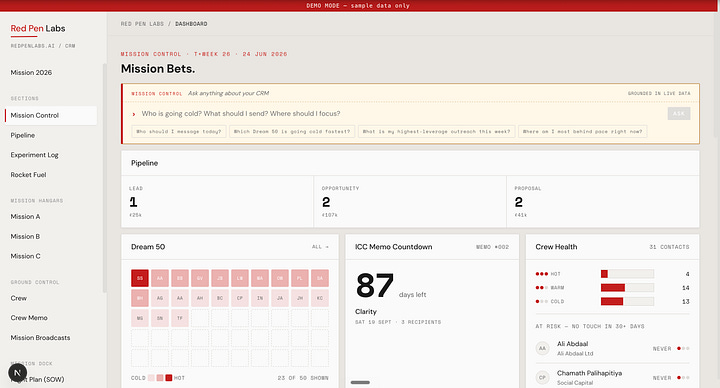
Task: Click the Red Pen Labs logo
Action: tap(38, 28)
